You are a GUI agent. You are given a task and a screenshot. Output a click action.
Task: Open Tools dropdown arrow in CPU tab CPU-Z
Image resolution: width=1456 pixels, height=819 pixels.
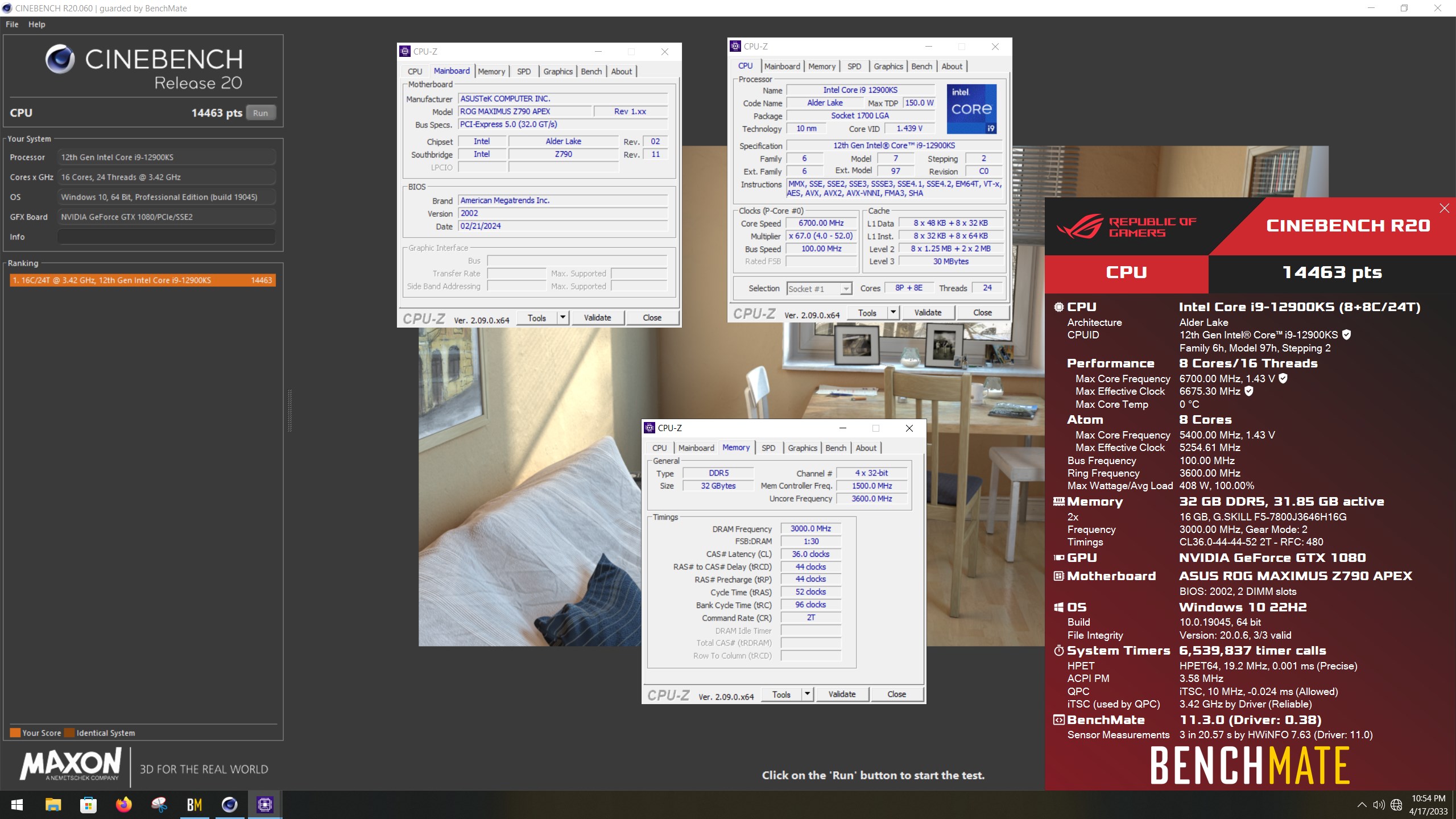point(893,313)
